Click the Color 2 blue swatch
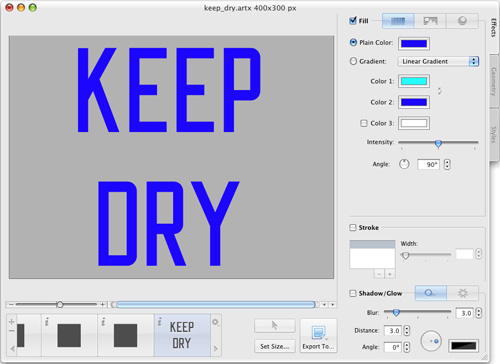Viewport: 500px width, 364px height. pos(414,102)
